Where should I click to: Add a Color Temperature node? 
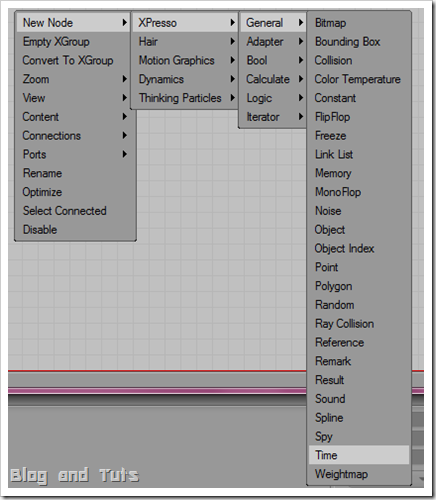[359, 79]
